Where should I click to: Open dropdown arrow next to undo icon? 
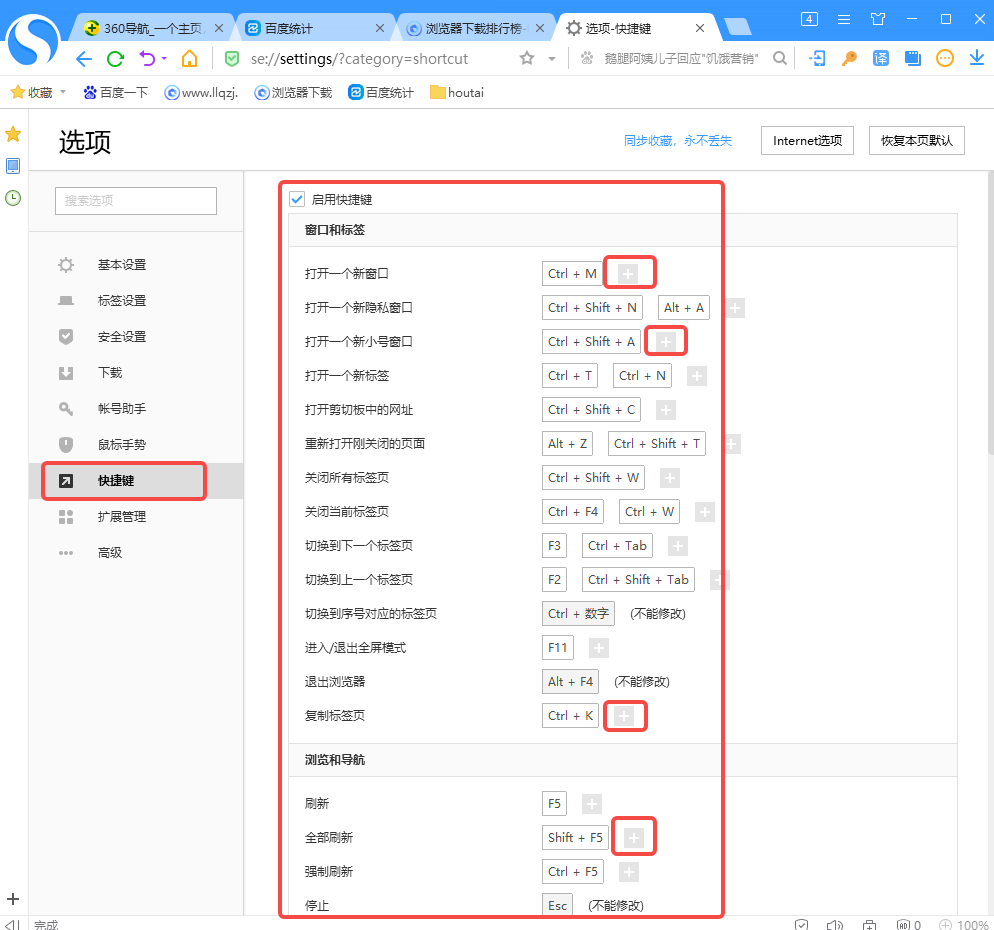pos(164,58)
